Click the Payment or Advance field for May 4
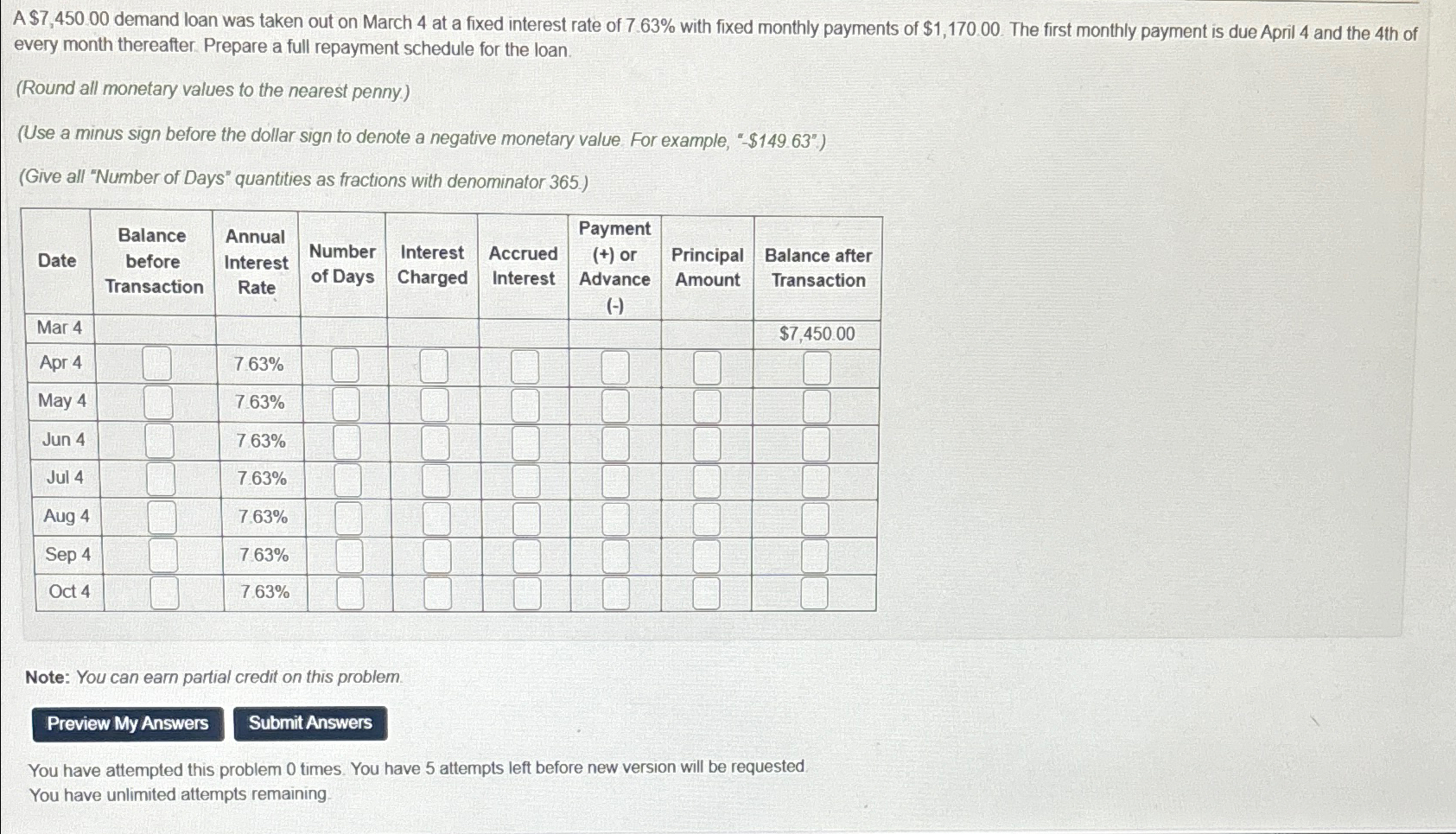This screenshot has width=1456, height=834. tap(615, 403)
